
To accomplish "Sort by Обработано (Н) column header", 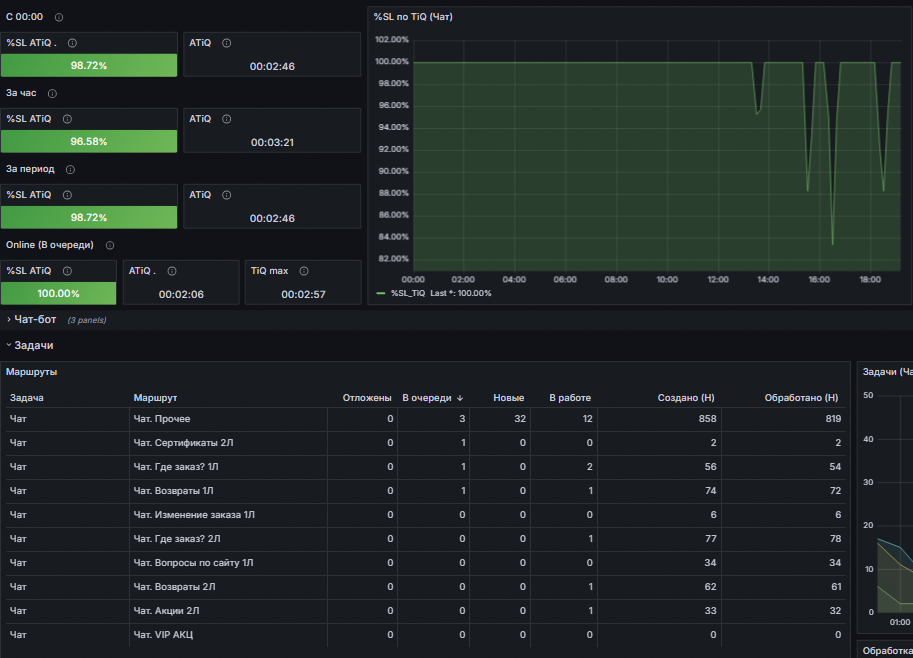I will point(801,398).
